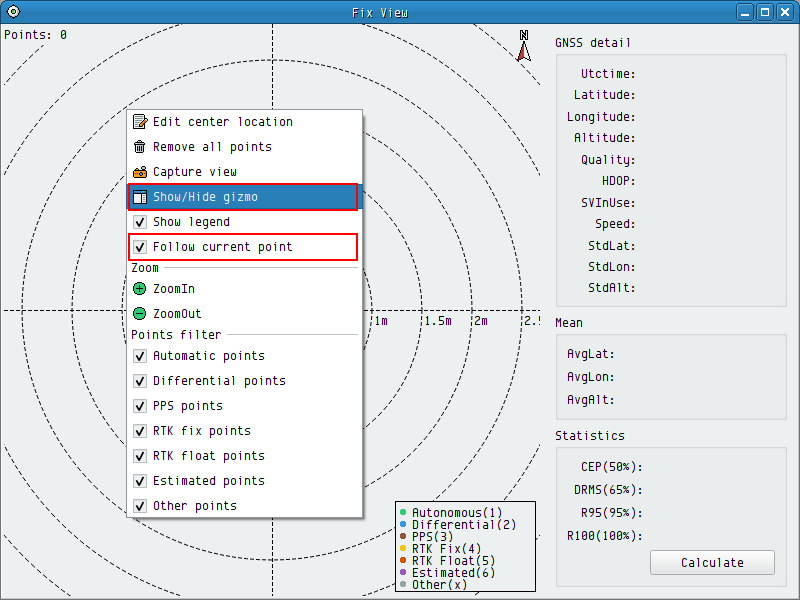Viewport: 800px width, 600px height.
Task: Click green Autonomous(1) legend dot
Action: [403, 512]
